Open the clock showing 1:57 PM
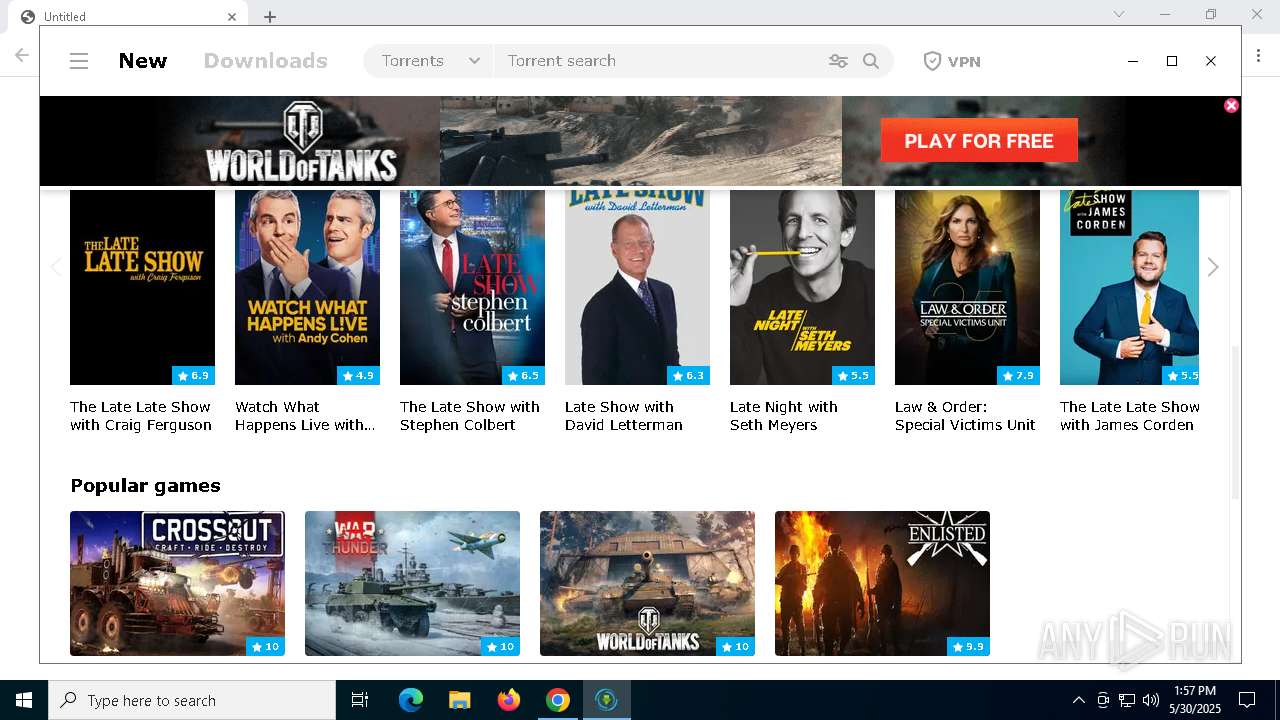This screenshot has height=720, width=1280. [x=1195, y=700]
